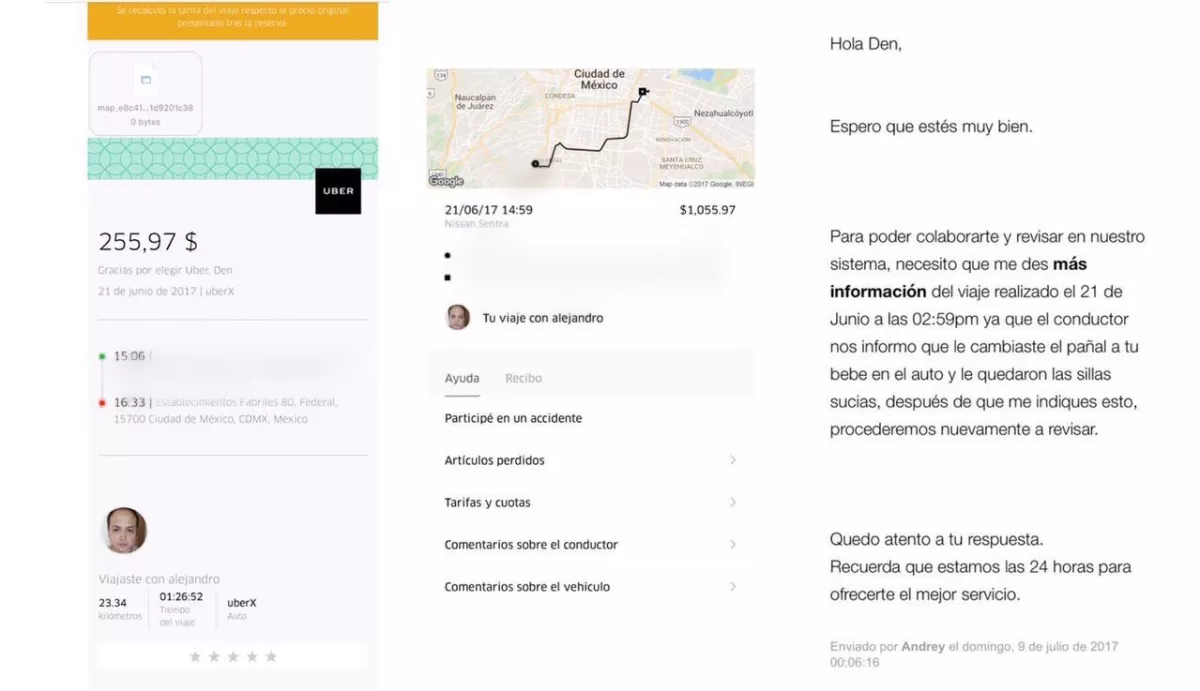1200x691 pixels.
Task: Click the 'Hola Den,' greeting in the email
Action: click(x=865, y=45)
